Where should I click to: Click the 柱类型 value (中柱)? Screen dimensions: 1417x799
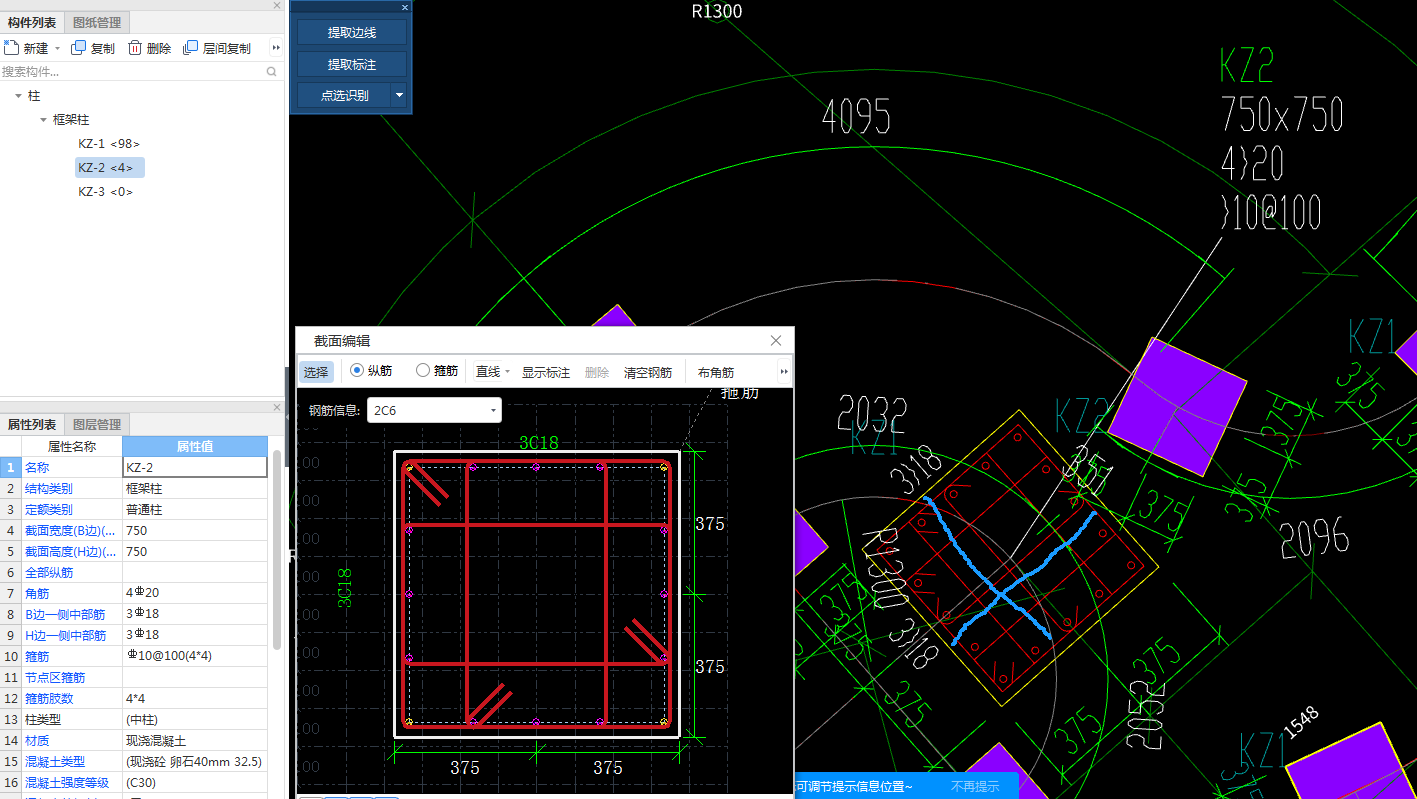click(195, 719)
